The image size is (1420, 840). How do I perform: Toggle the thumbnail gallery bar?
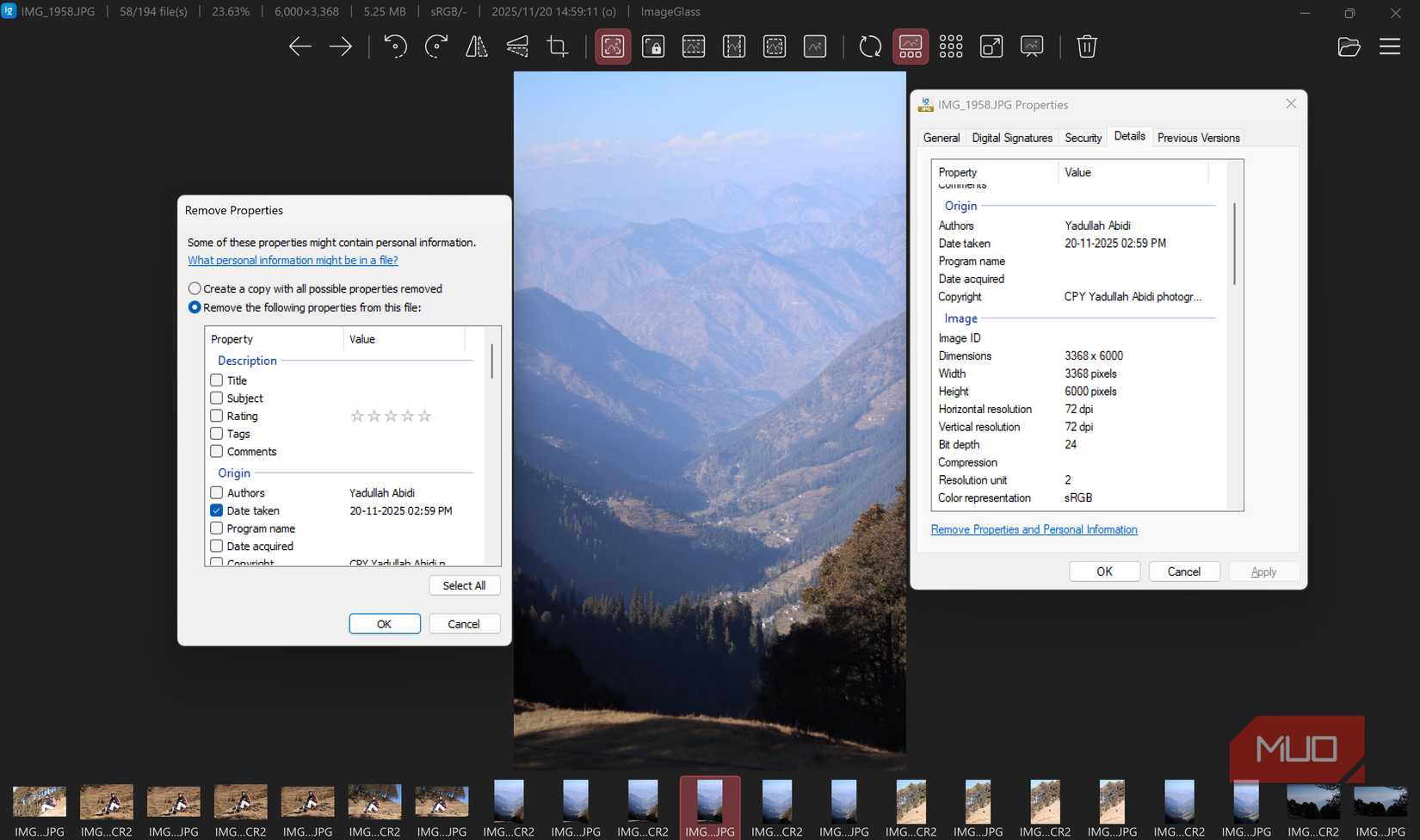(911, 46)
